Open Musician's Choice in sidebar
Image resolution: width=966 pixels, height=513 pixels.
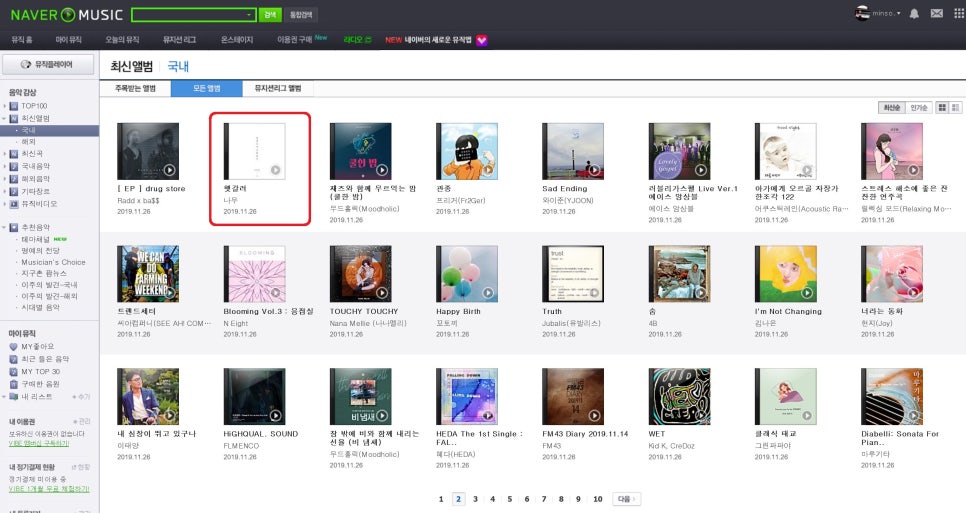click(54, 262)
